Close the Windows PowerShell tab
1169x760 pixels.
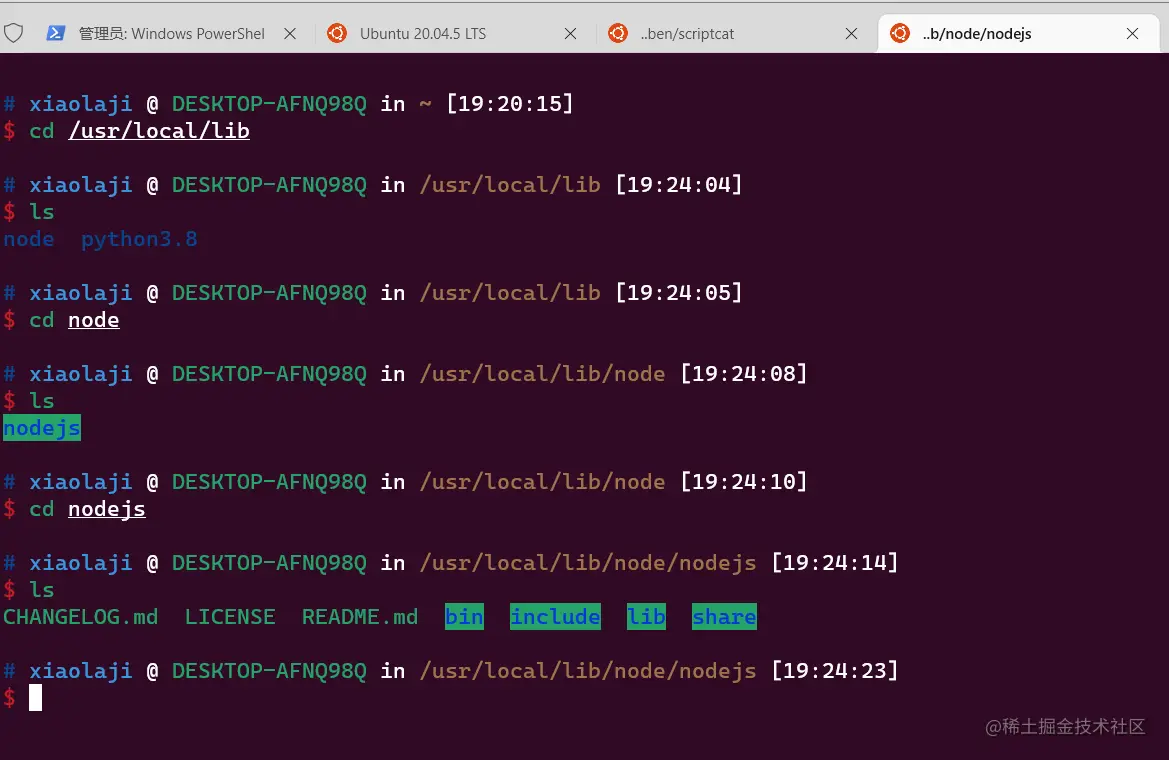coord(290,34)
